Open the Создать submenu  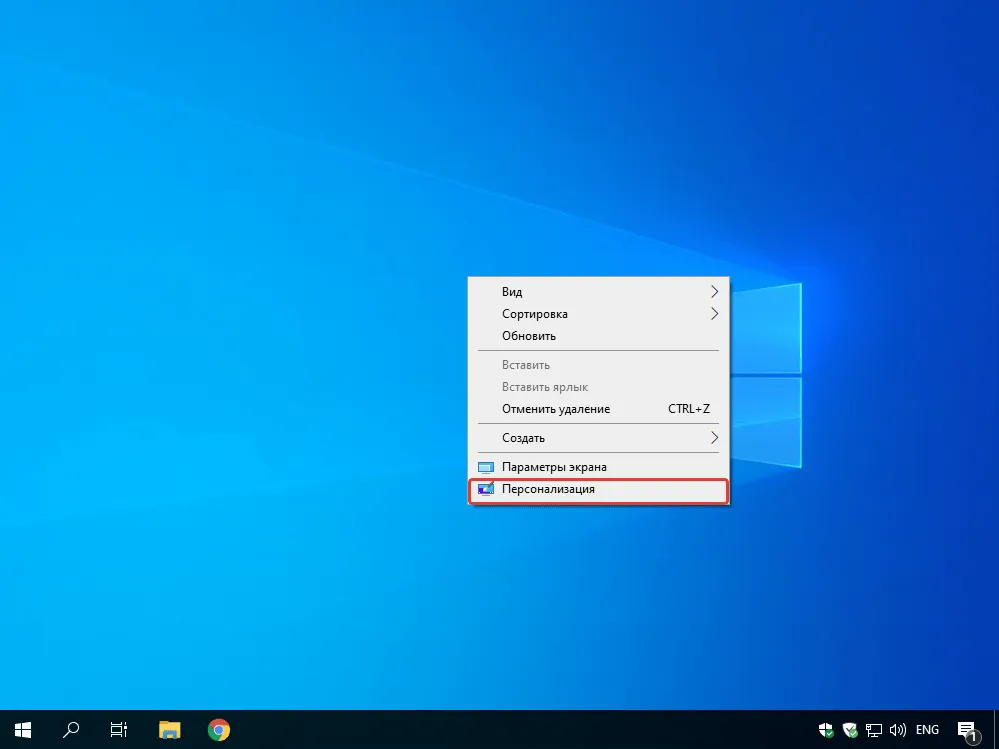click(x=598, y=438)
